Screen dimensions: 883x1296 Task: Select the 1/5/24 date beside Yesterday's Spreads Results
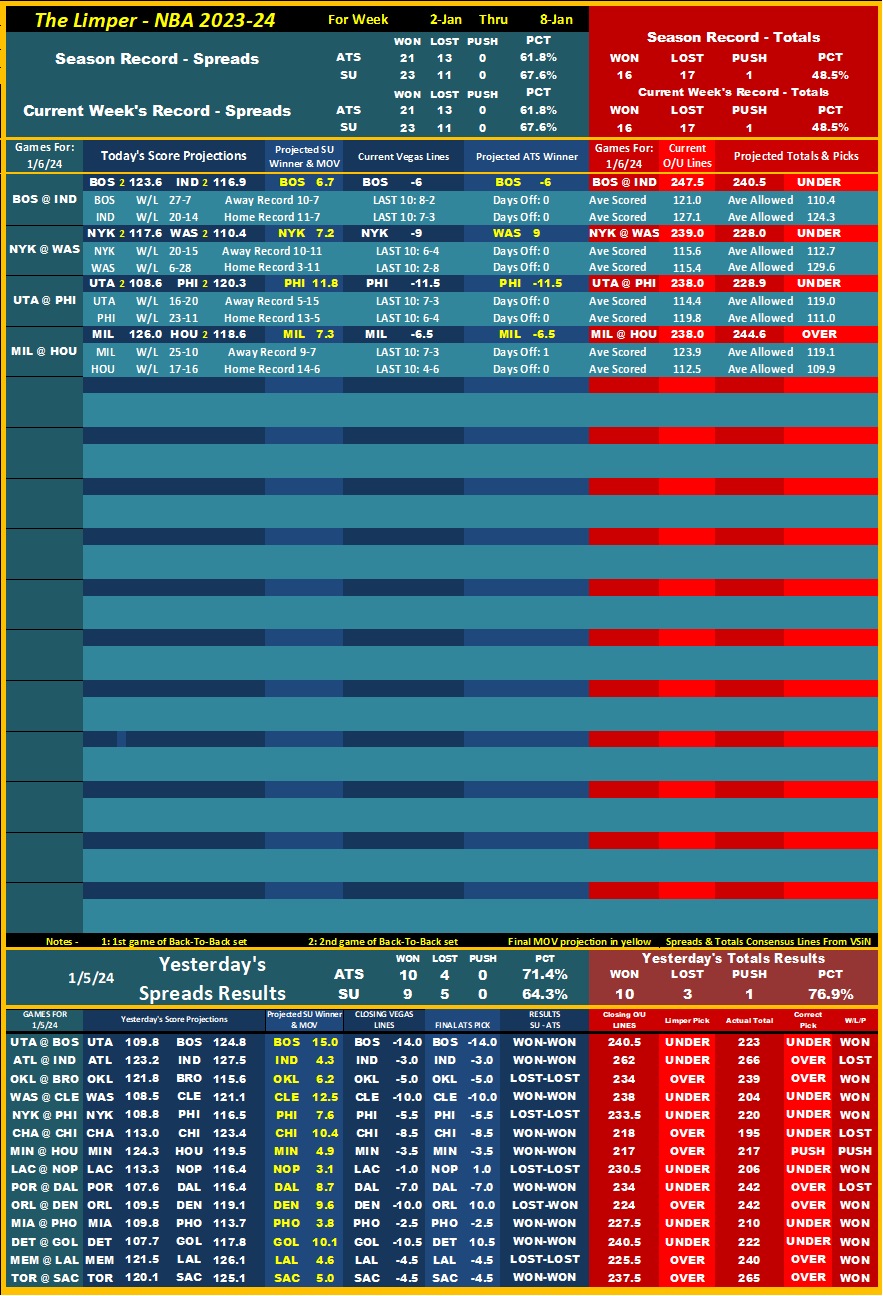[x=89, y=976]
